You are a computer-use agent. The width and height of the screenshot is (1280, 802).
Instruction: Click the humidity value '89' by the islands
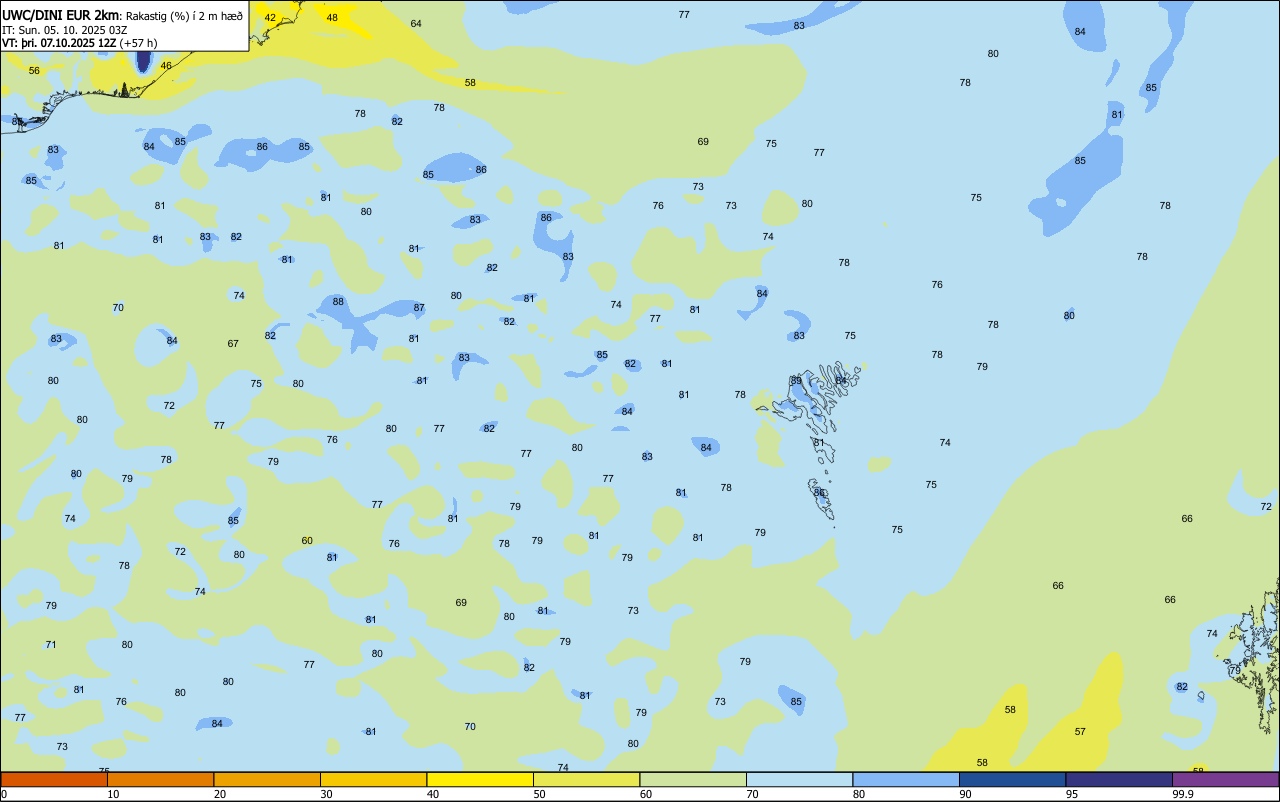(796, 381)
